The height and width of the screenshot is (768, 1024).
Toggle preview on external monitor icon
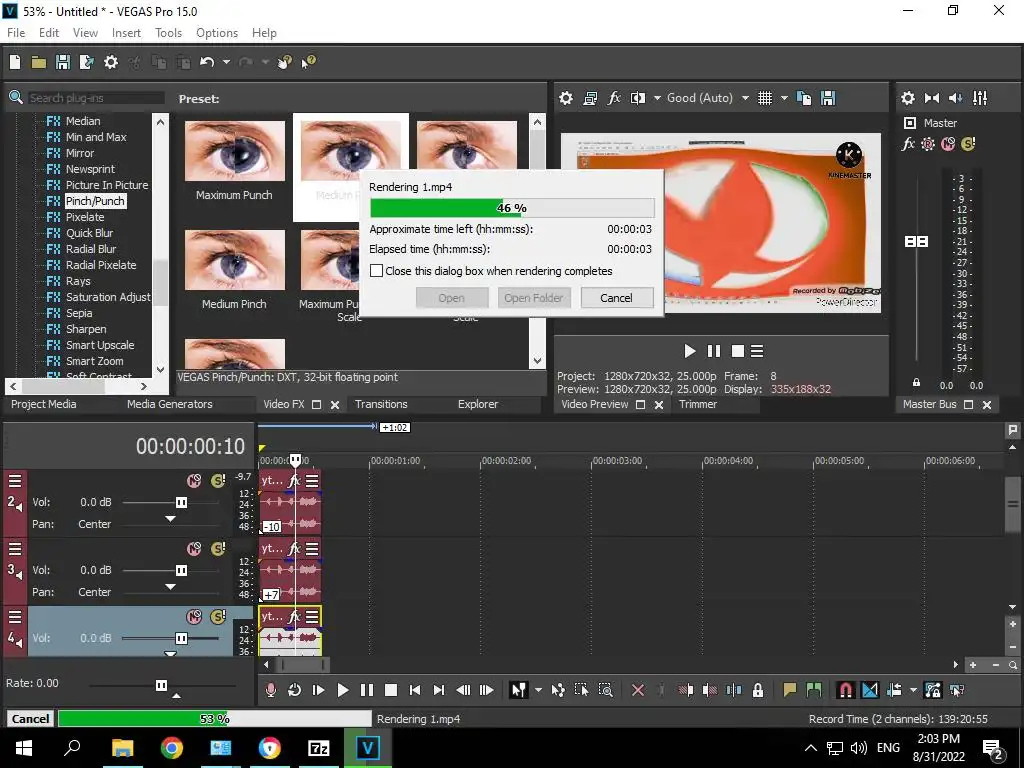coord(590,98)
